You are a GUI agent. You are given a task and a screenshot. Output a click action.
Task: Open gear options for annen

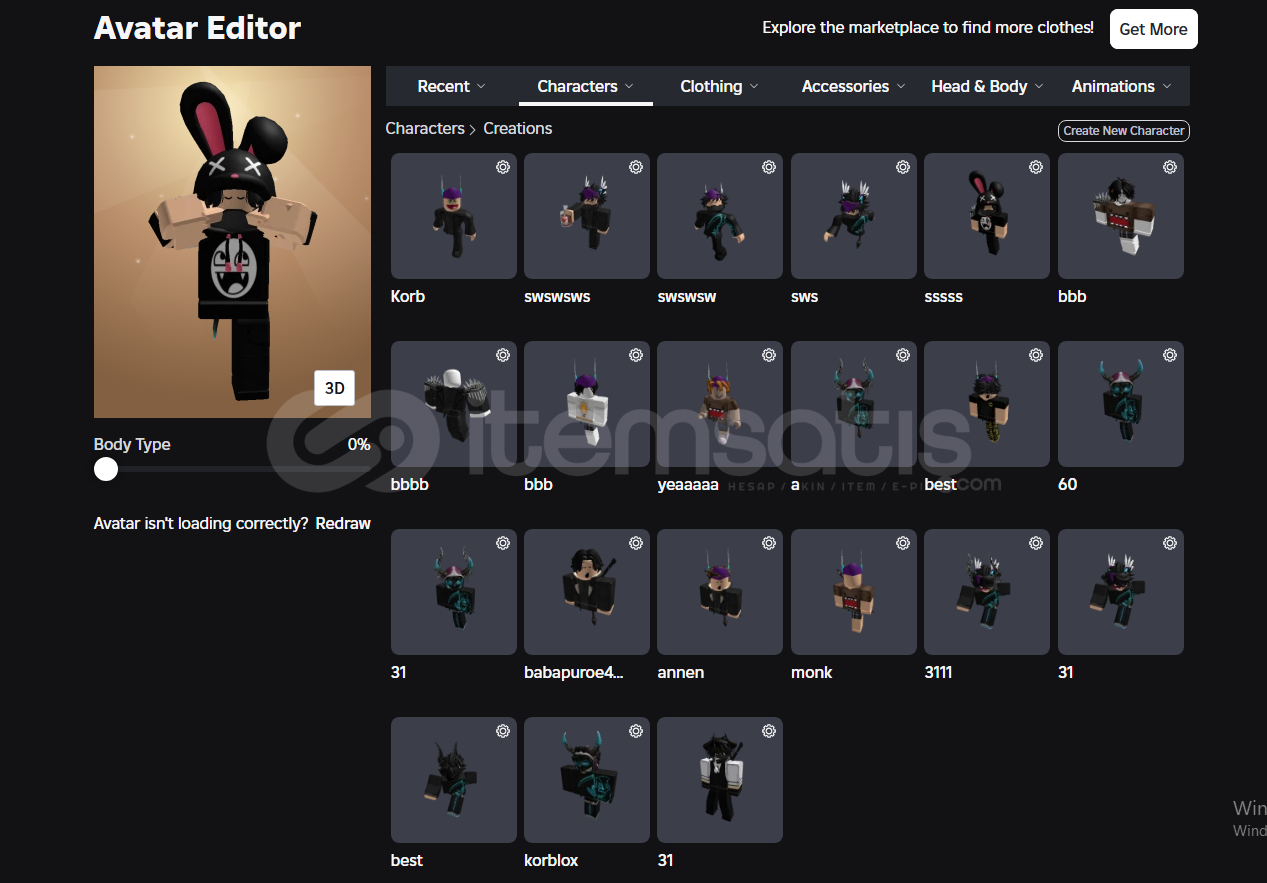[x=769, y=543]
